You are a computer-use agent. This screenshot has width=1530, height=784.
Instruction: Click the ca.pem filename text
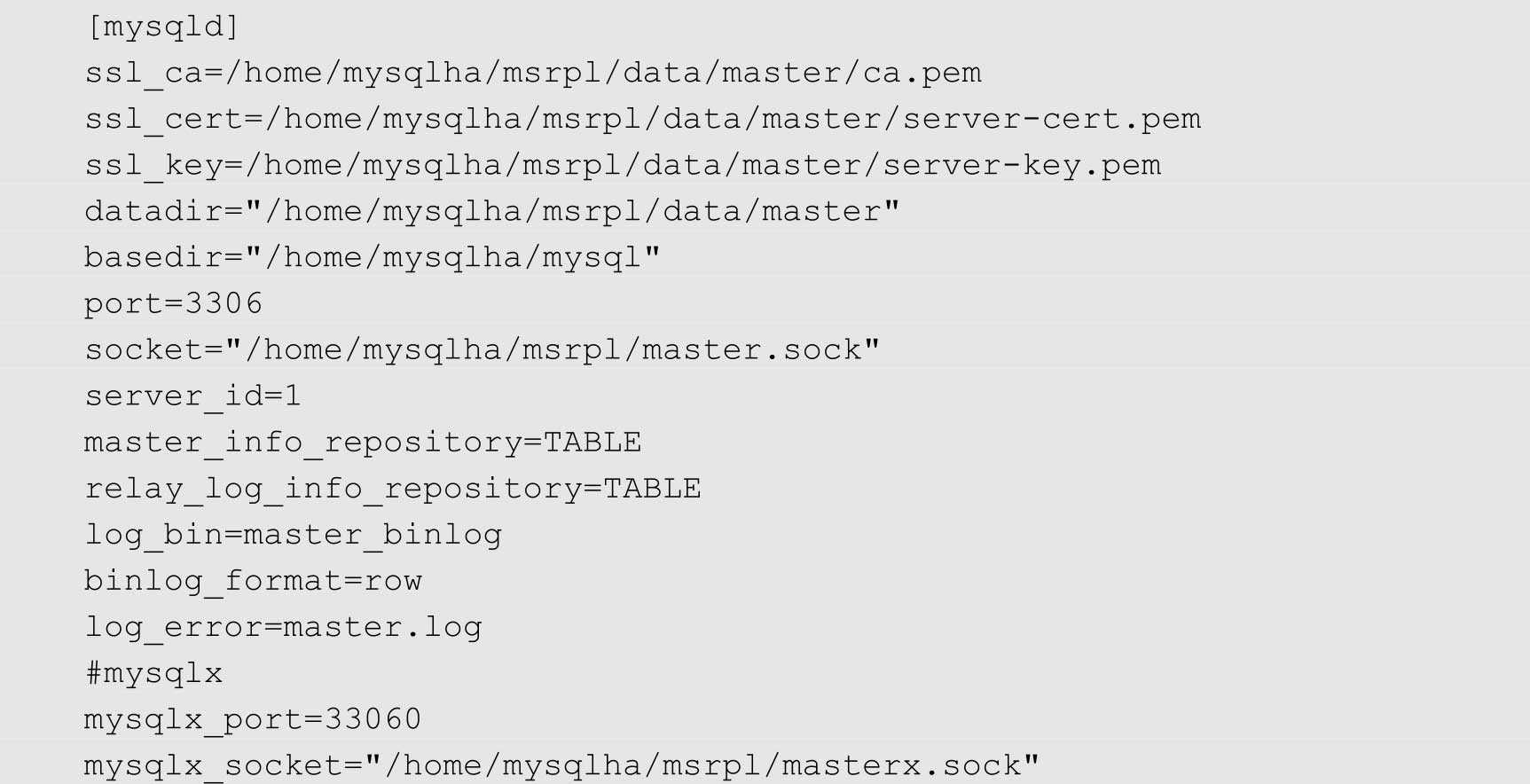(x=922, y=73)
